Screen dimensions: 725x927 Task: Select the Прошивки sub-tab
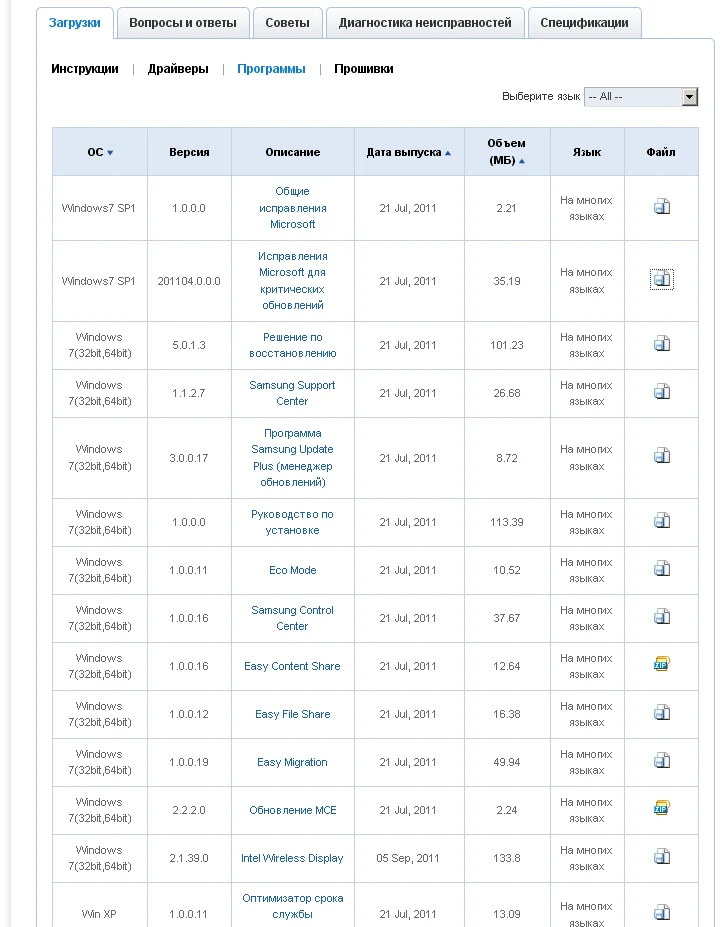tap(364, 69)
